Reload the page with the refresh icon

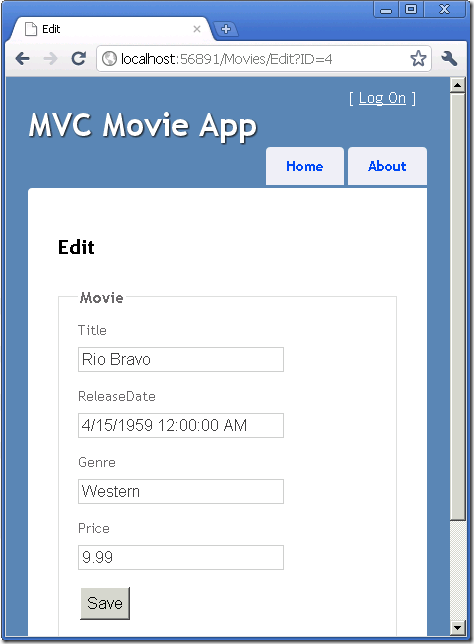(78, 59)
